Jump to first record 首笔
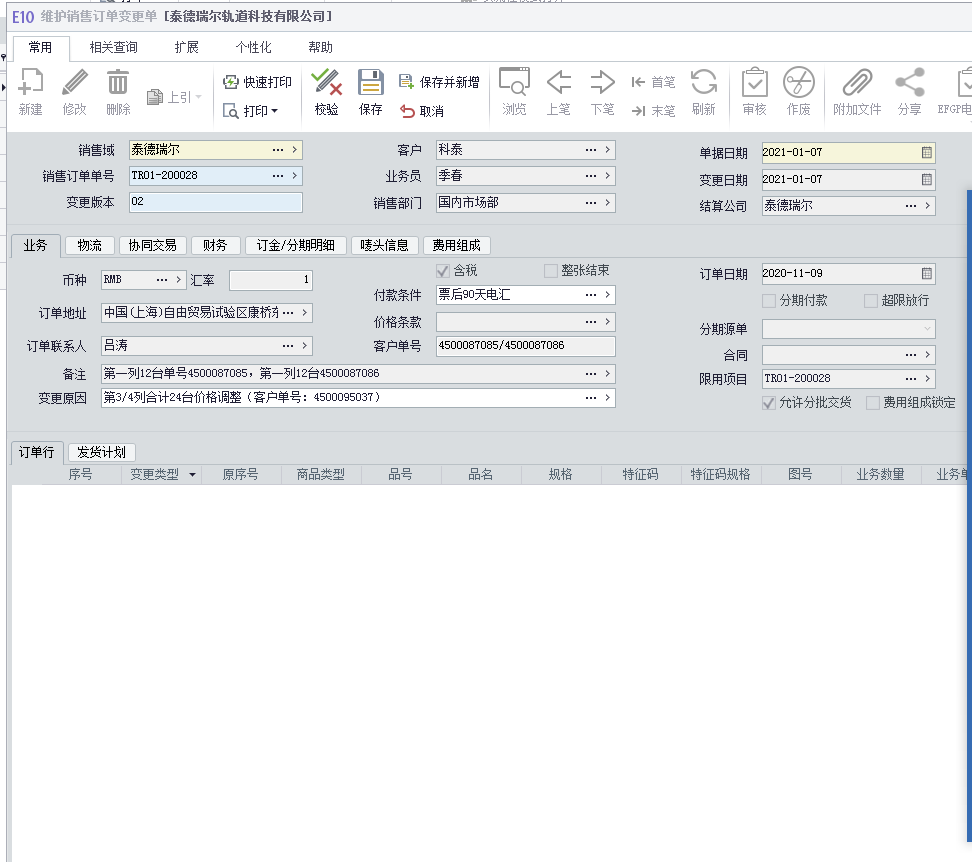This screenshot has width=972, height=862. pyautogui.click(x=653, y=82)
